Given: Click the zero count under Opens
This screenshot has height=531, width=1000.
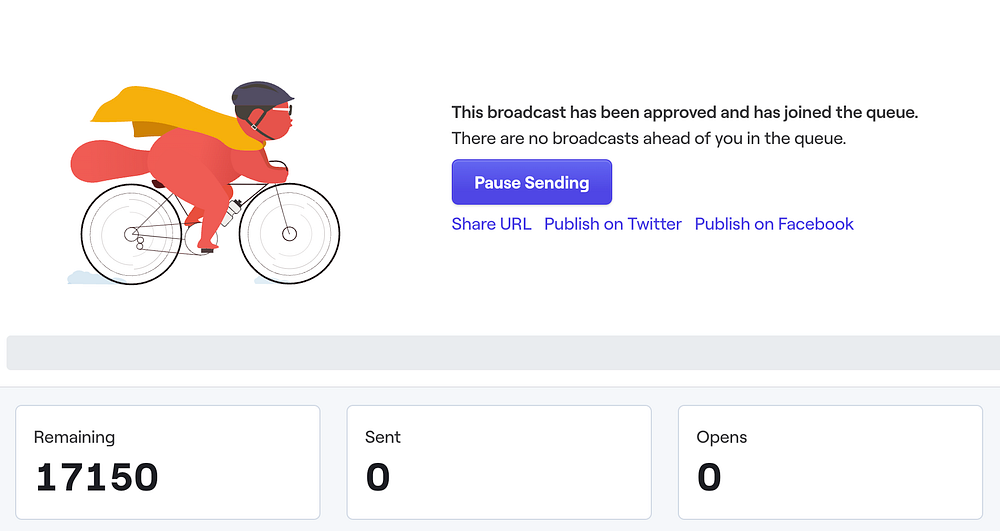Looking at the screenshot, I should click(x=709, y=477).
